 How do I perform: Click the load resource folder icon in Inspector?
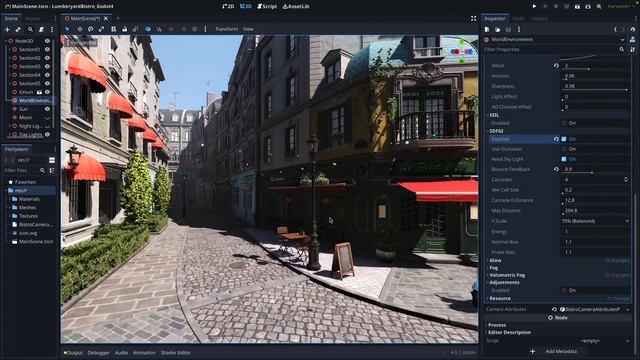[x=498, y=29]
